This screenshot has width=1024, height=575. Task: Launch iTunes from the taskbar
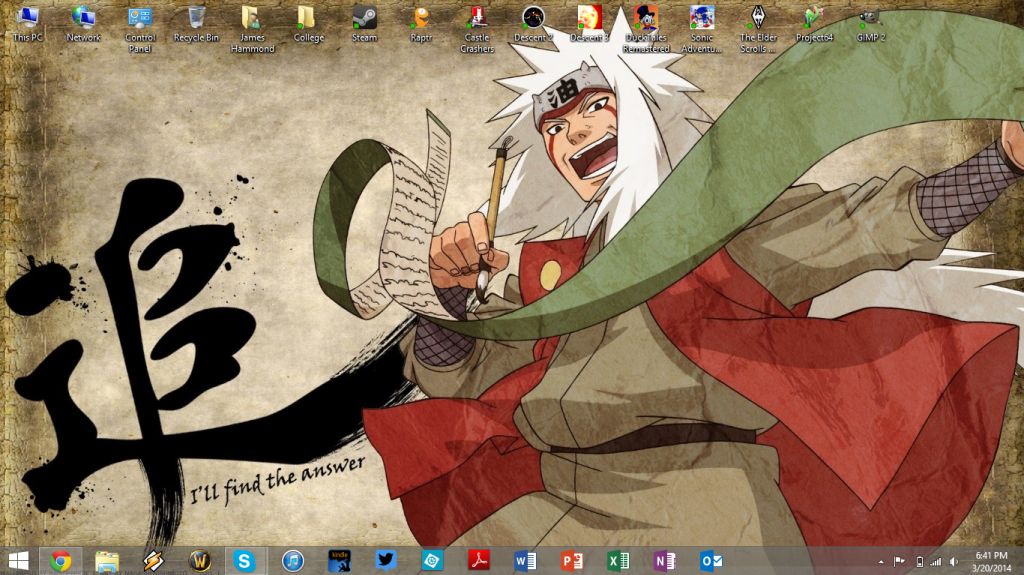(x=293, y=561)
